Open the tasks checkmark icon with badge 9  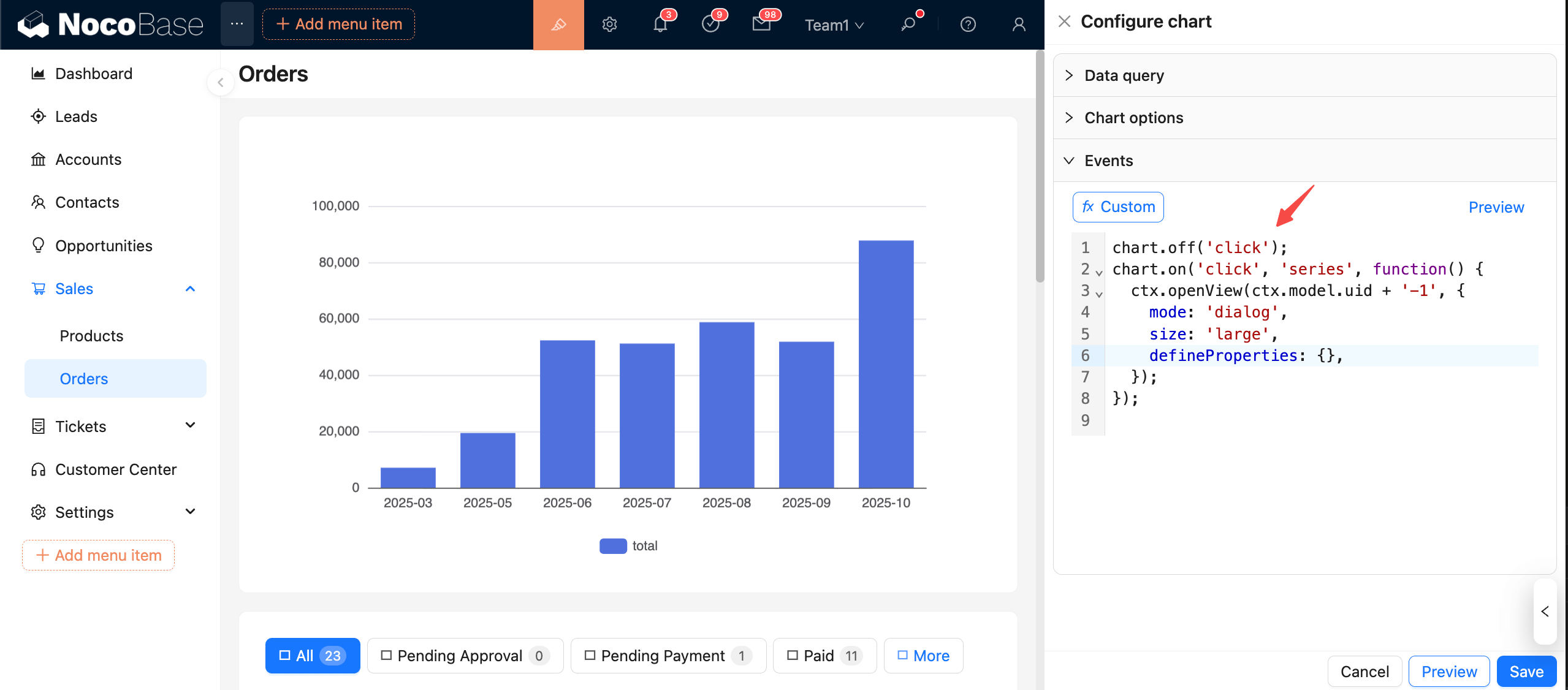tap(710, 25)
